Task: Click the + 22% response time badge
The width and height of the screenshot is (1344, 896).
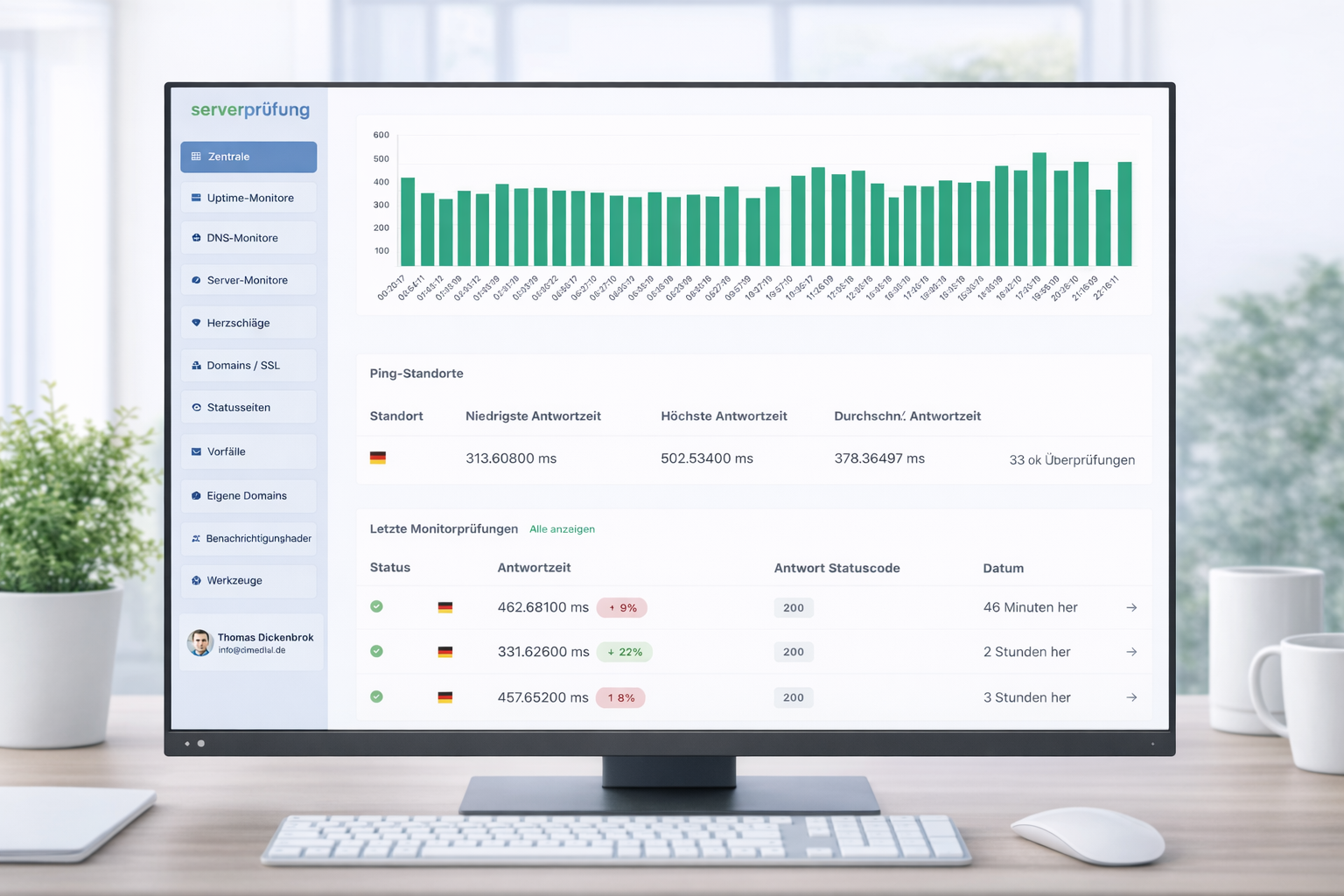Action: [625, 652]
